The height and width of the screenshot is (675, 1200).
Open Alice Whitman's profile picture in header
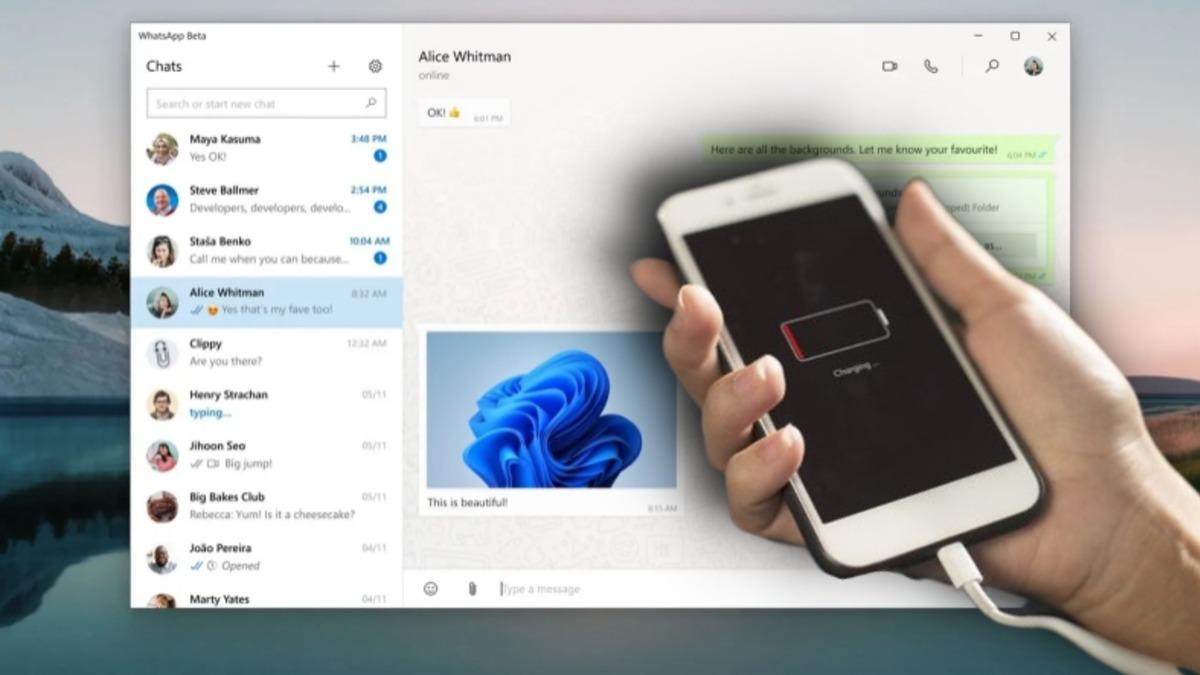click(x=1033, y=66)
